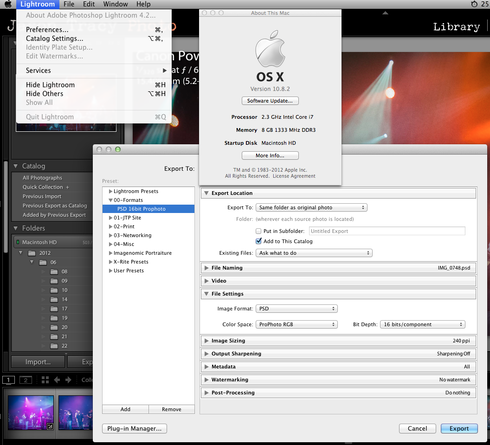Open Bit Depth dropdown
This screenshot has height=445, width=490.
pyautogui.click(x=423, y=324)
